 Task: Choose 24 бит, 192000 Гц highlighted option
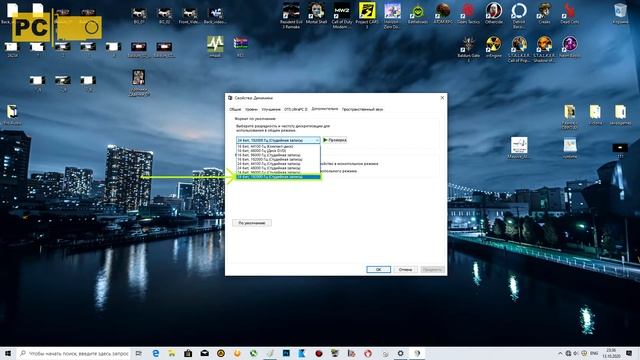tap(278, 177)
